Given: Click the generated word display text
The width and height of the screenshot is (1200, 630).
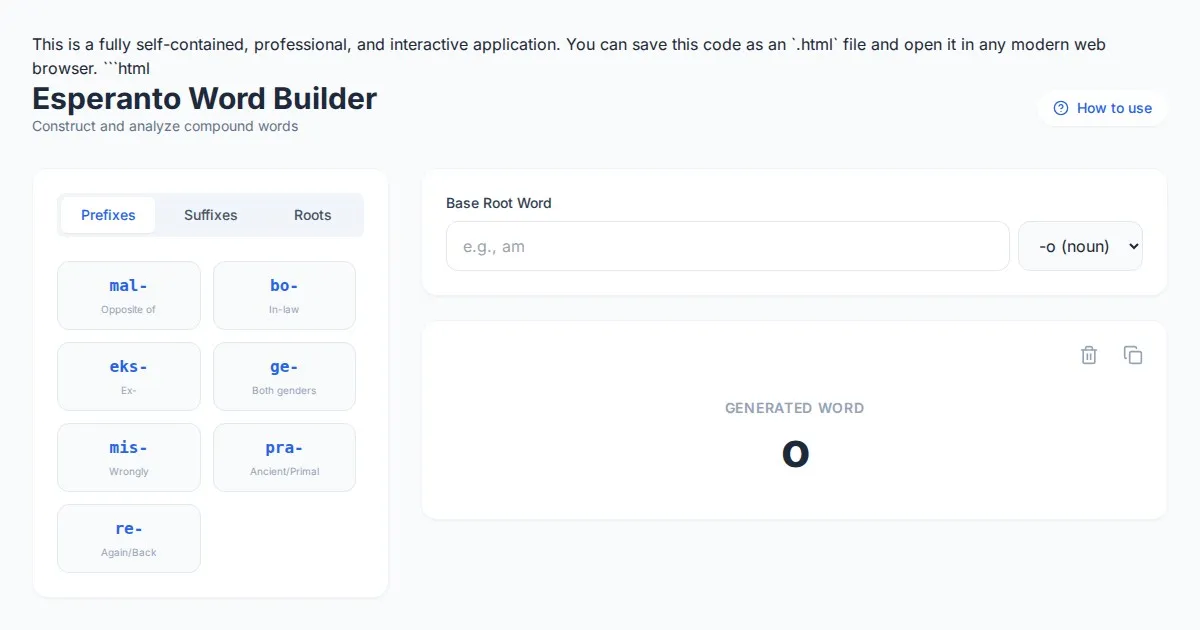Looking at the screenshot, I should click(795, 454).
